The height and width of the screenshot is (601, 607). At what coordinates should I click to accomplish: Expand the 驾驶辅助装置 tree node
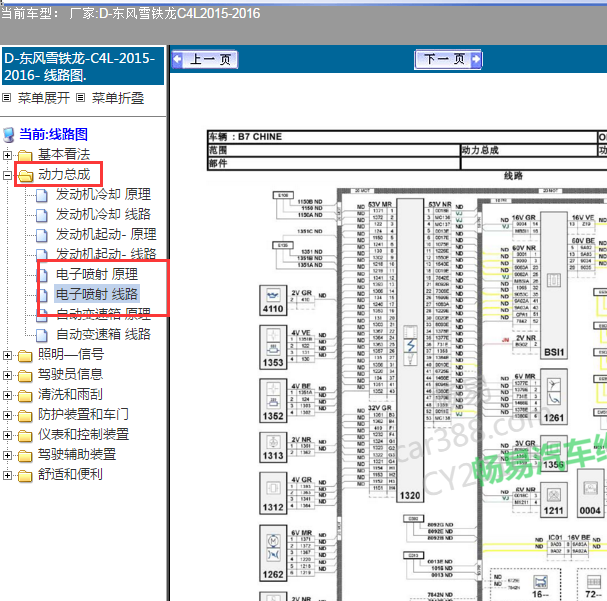[x=7, y=455]
